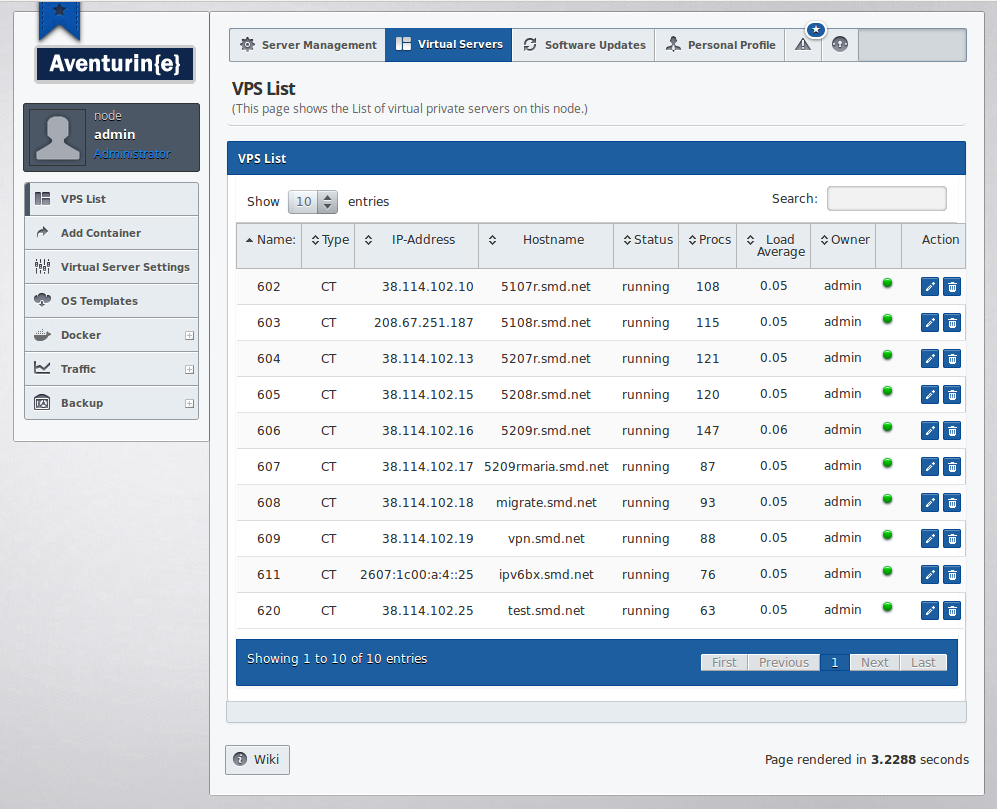Click the round logout icon in top bar
Viewport: 997px width, 809px height.
click(840, 45)
